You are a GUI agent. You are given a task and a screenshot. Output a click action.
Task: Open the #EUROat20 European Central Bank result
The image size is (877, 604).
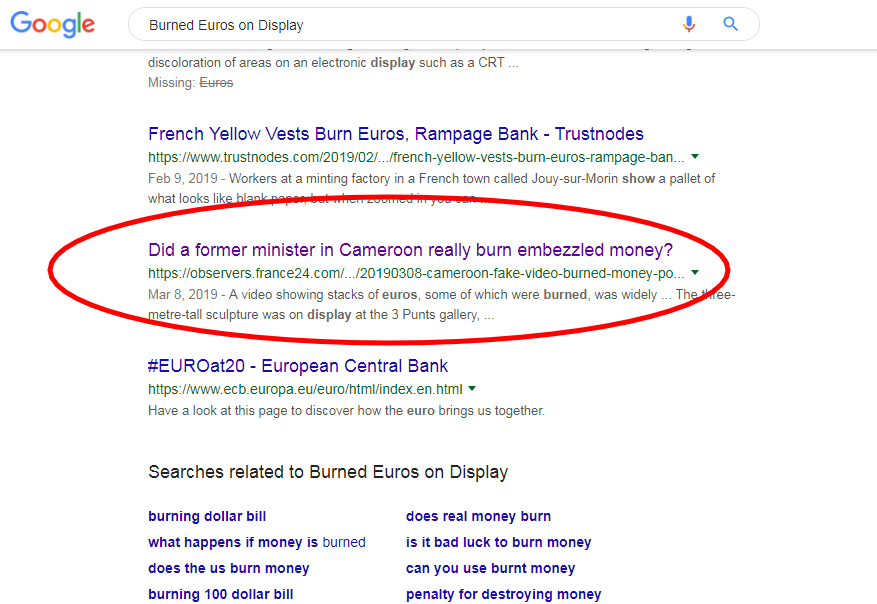tap(298, 366)
